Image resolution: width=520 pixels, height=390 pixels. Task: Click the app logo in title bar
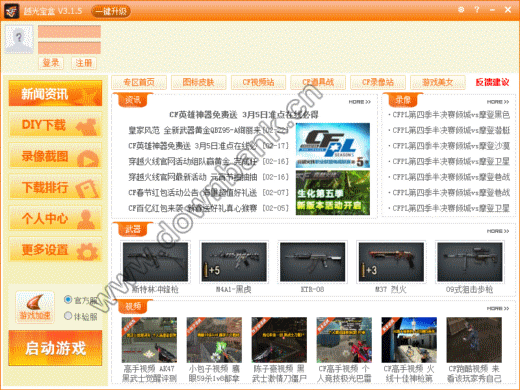(x=12, y=11)
